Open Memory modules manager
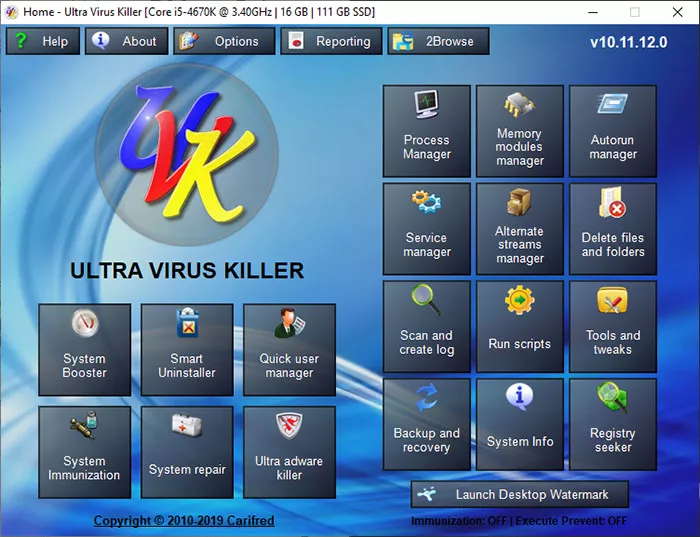Screen dimensions: 700x537 tap(520, 131)
